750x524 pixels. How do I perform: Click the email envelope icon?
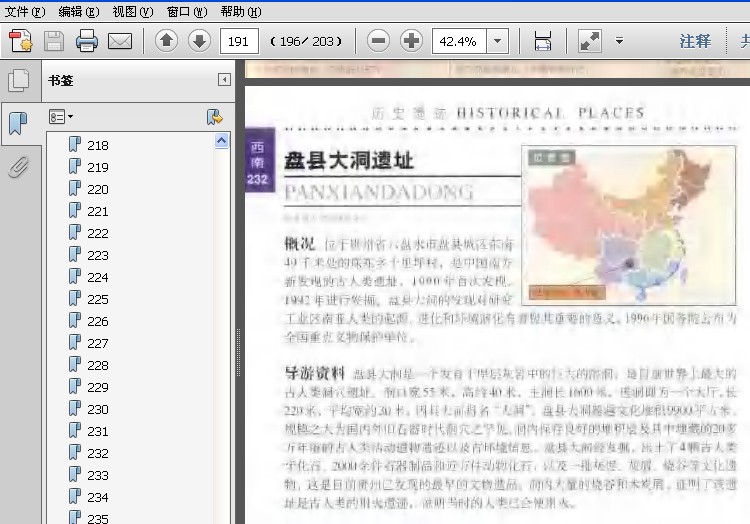[120, 42]
